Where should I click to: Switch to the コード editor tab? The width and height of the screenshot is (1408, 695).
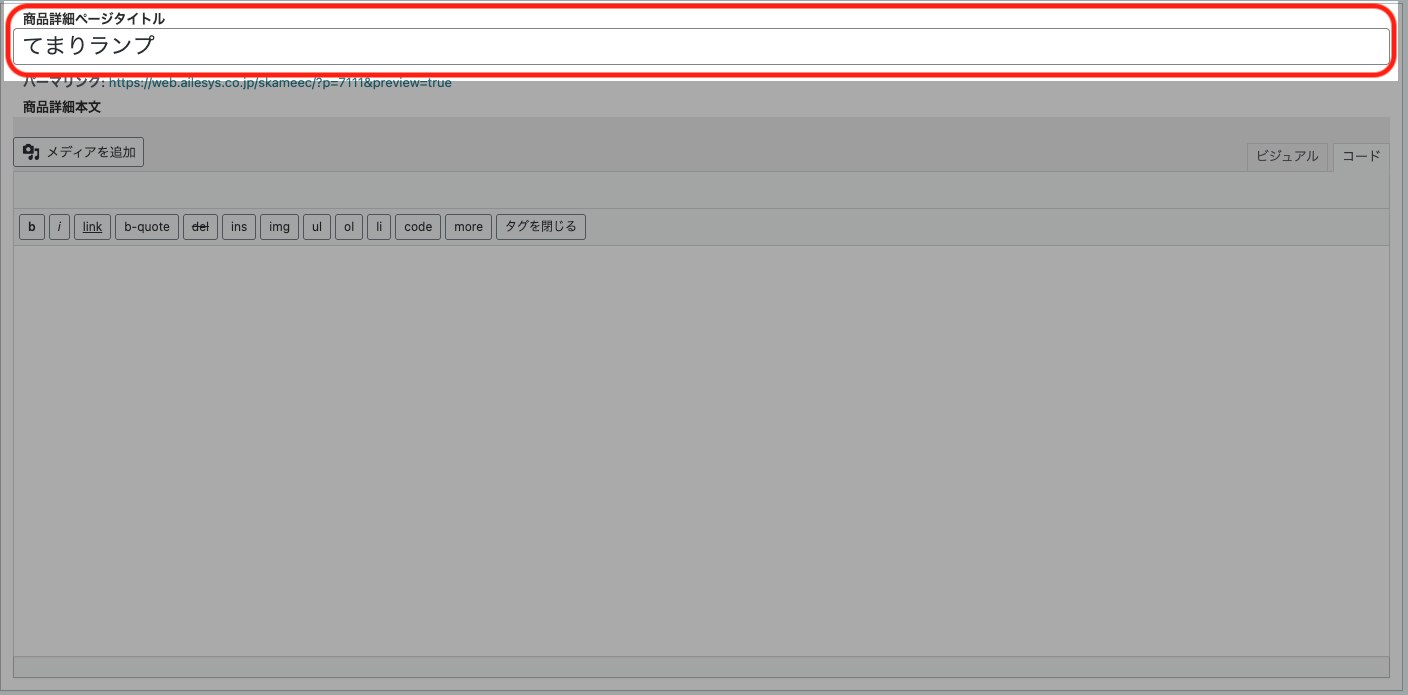(1361, 157)
